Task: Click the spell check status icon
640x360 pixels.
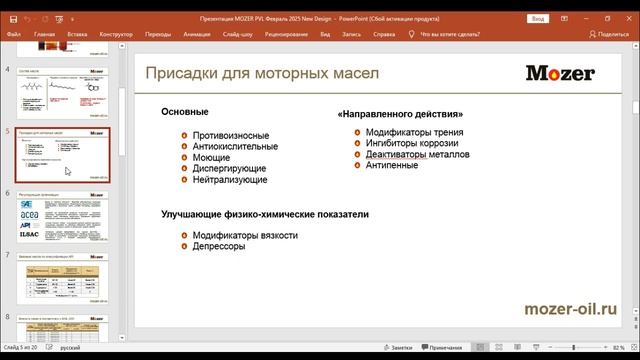Action: click(49, 347)
